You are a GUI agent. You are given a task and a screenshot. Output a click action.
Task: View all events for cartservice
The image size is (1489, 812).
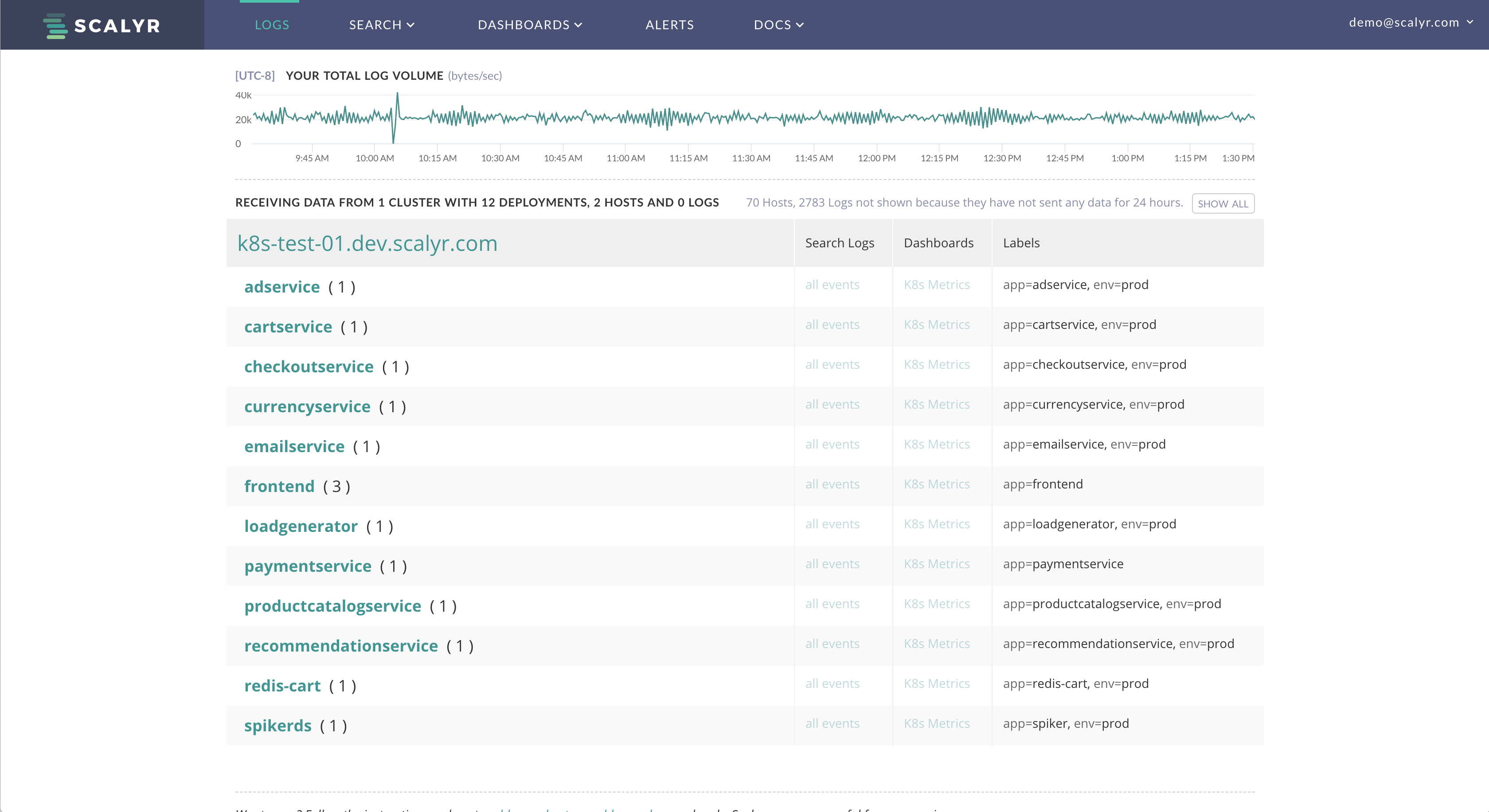tap(832, 325)
